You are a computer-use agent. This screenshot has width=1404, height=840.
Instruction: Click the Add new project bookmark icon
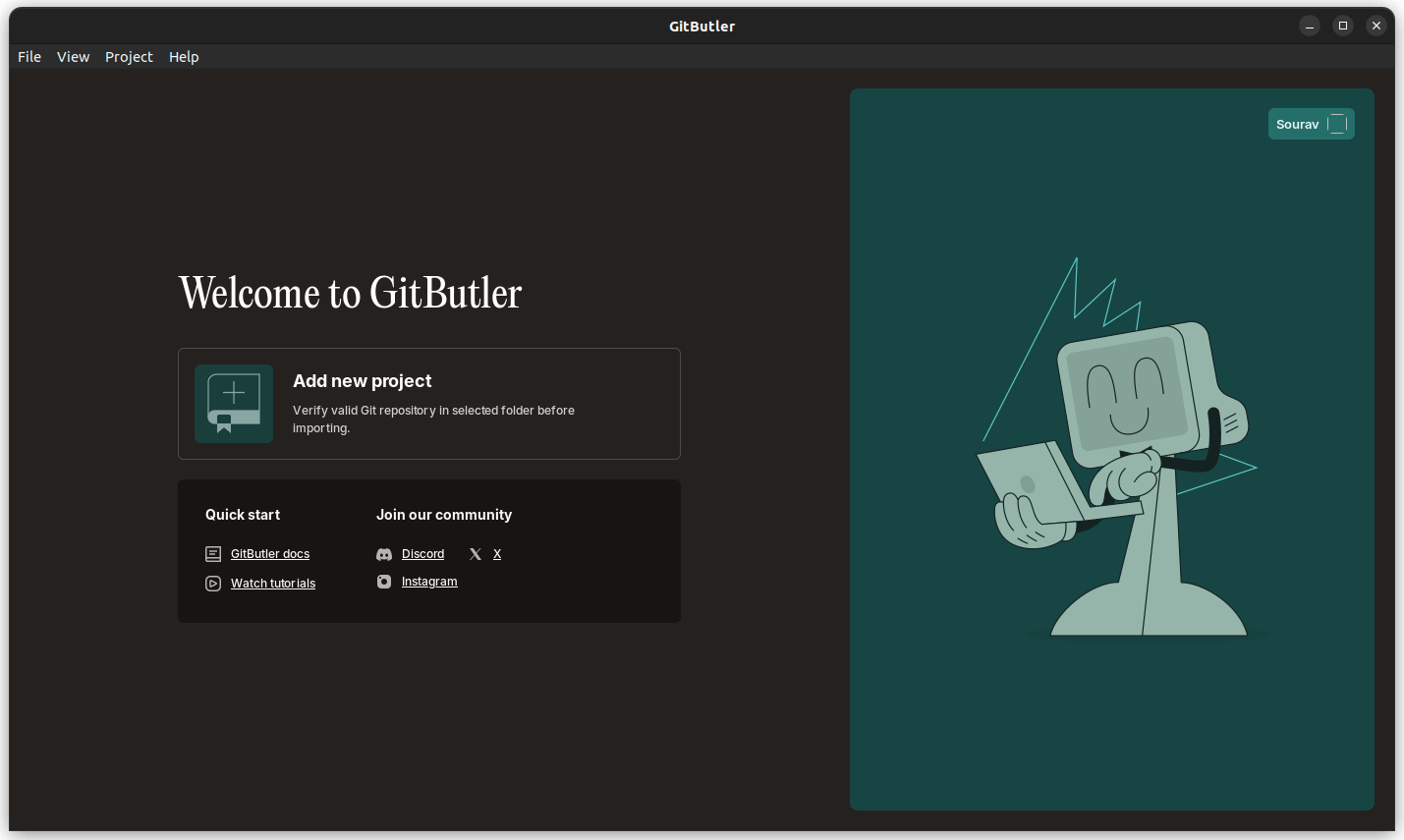(x=234, y=403)
